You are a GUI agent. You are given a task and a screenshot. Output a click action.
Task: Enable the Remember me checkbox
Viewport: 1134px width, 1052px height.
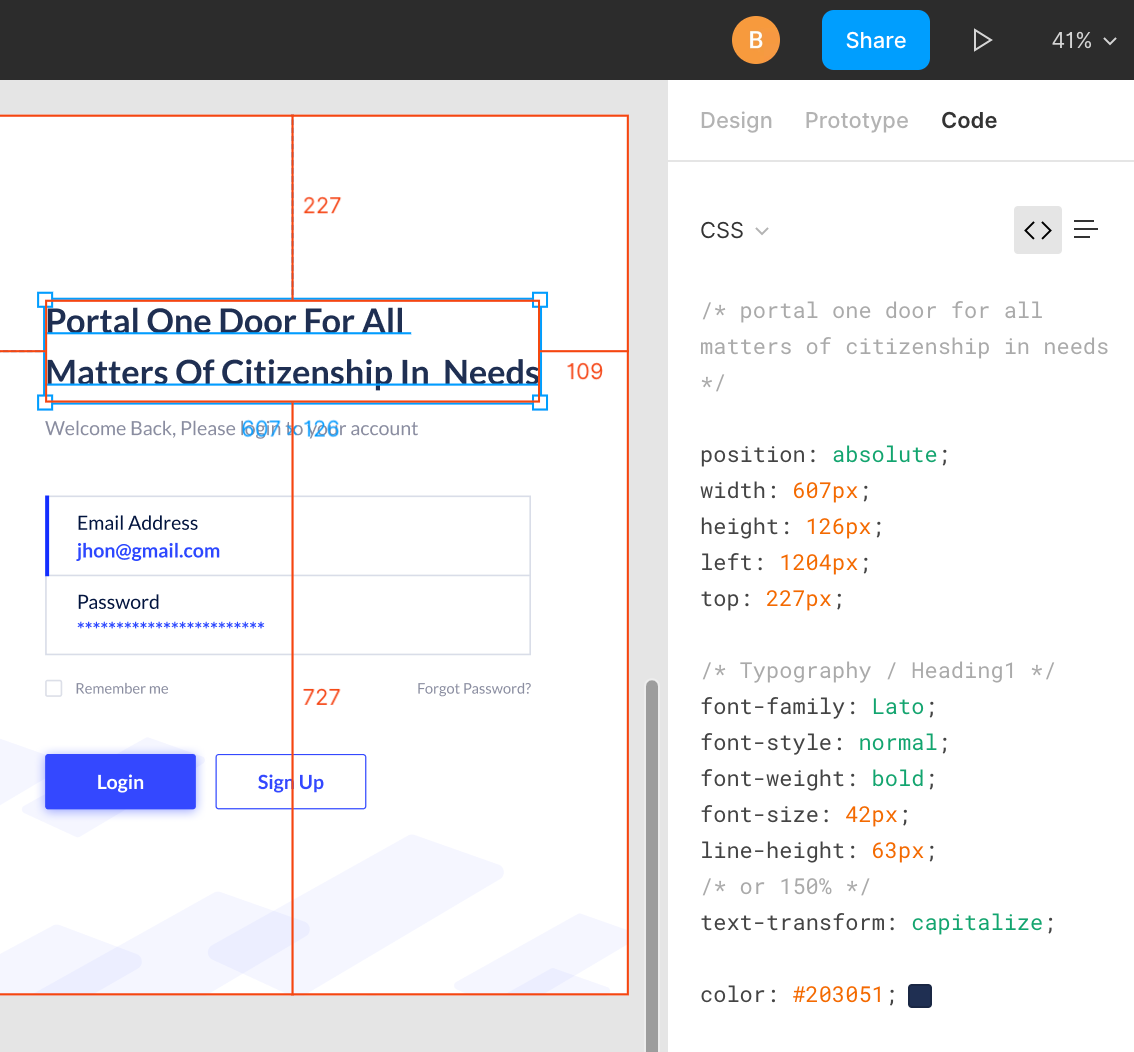point(53,688)
